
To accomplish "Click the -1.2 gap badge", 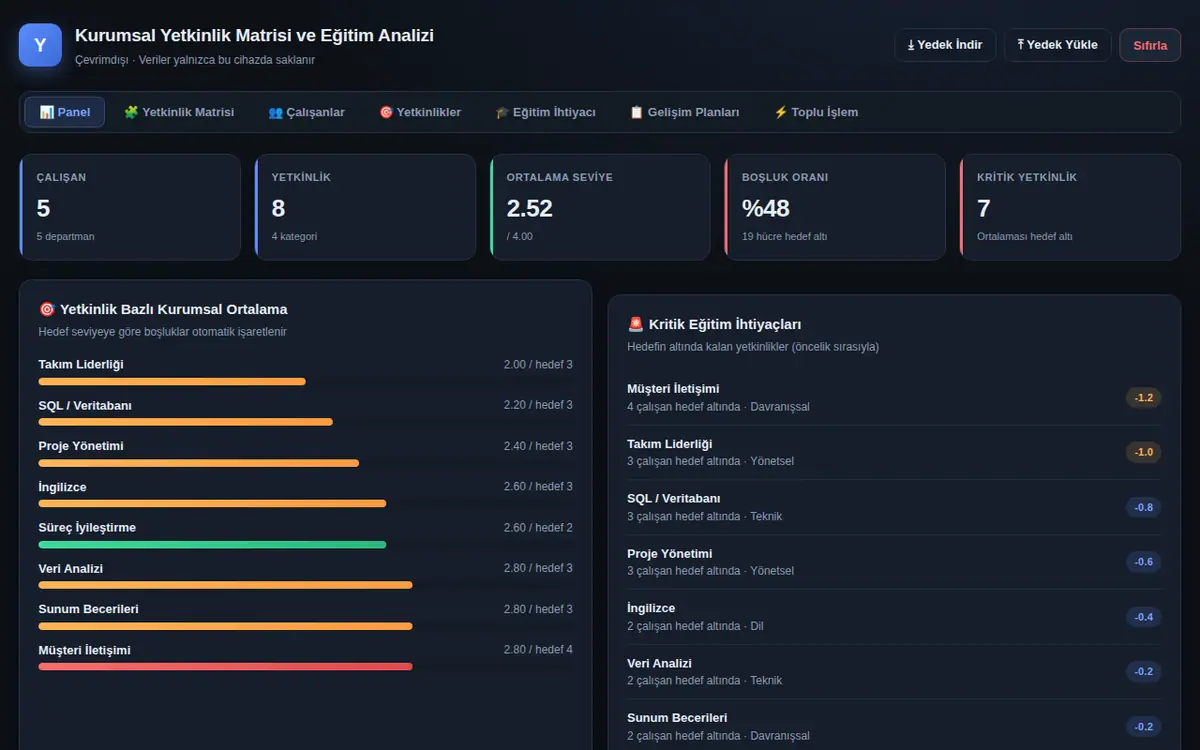I will (1144, 398).
